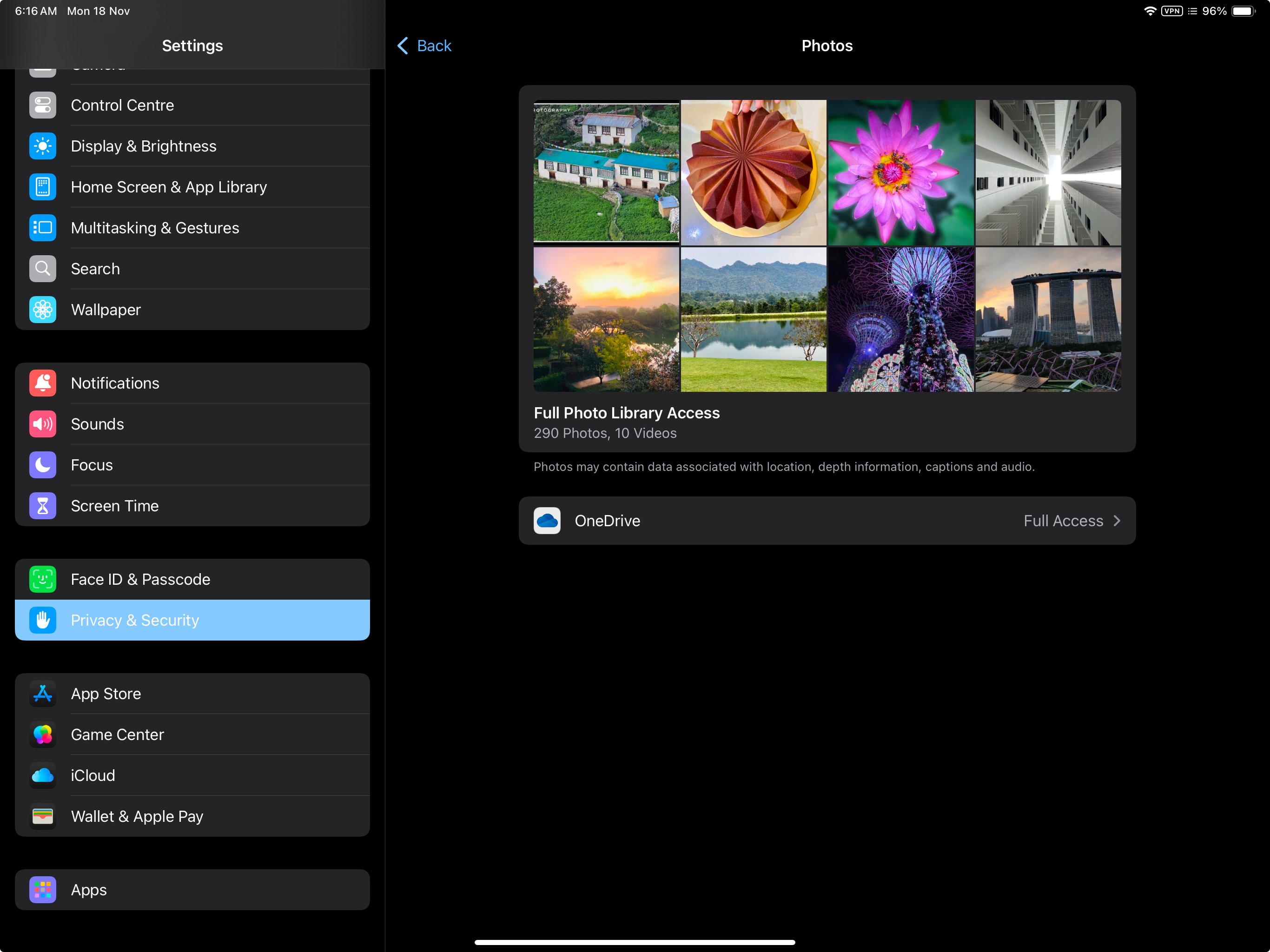1270x952 pixels.
Task: Select Face ID & Passcode row
Action: 192,579
